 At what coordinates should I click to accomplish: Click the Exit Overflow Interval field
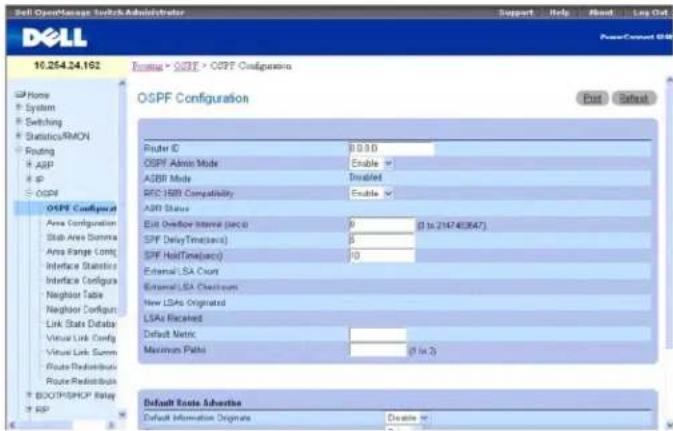382,225
